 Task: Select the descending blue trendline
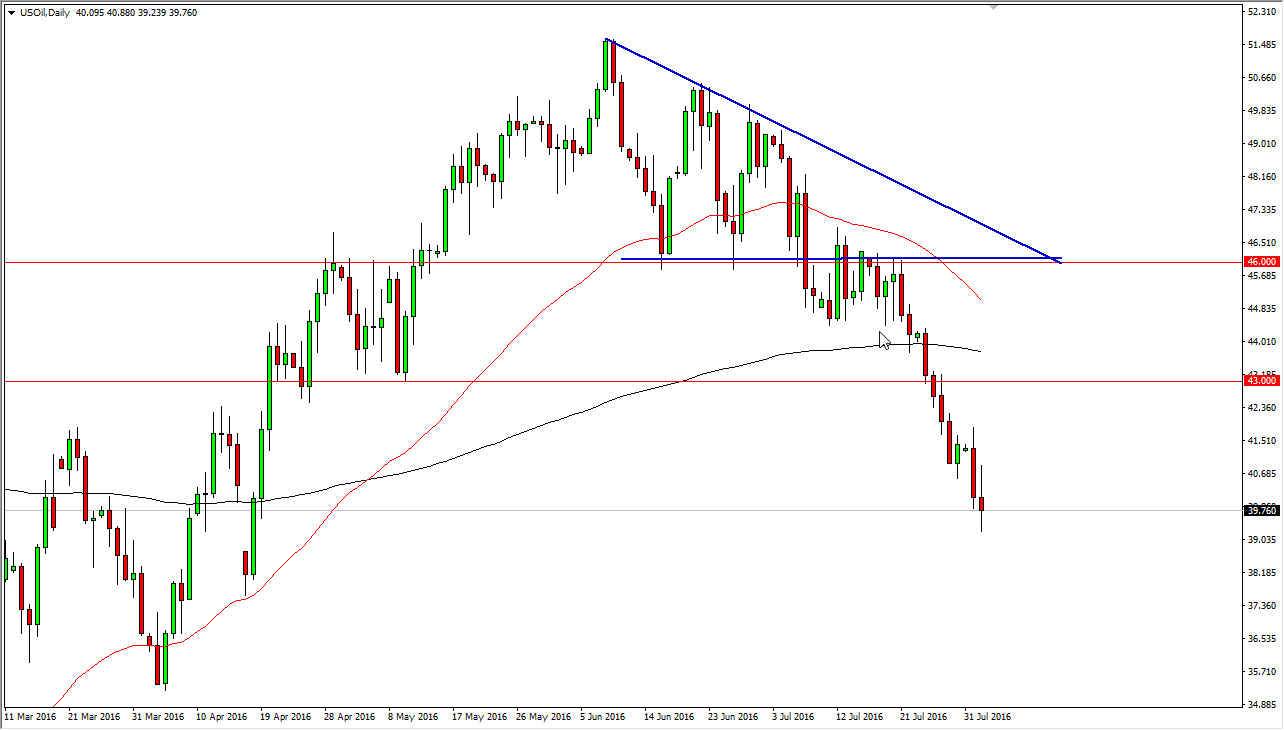click(x=833, y=150)
